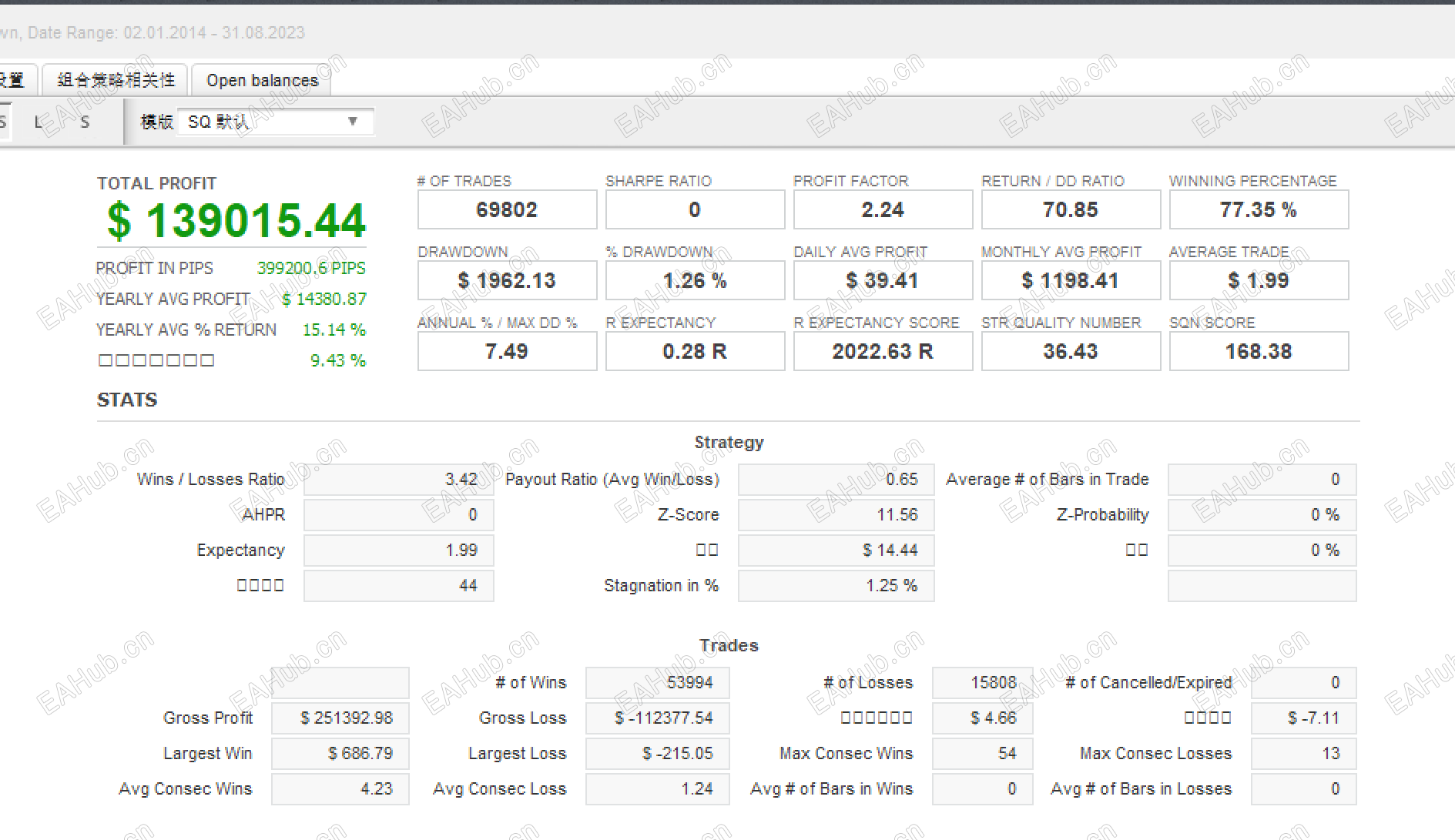Select the profit in pips value 399200.6 PIPS
The width and height of the screenshot is (1455, 840).
click(311, 268)
